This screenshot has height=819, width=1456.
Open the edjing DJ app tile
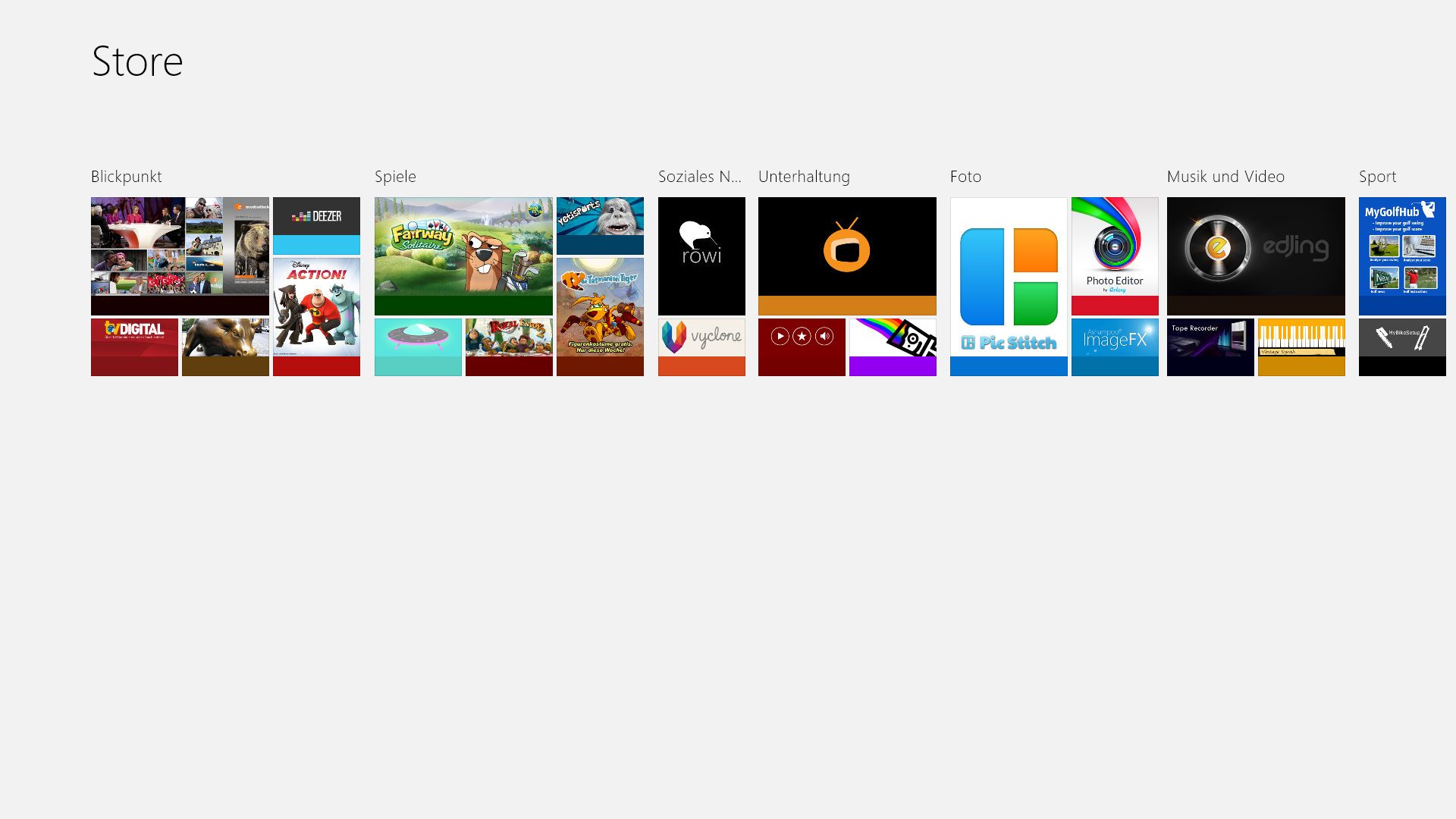[x=1255, y=256]
